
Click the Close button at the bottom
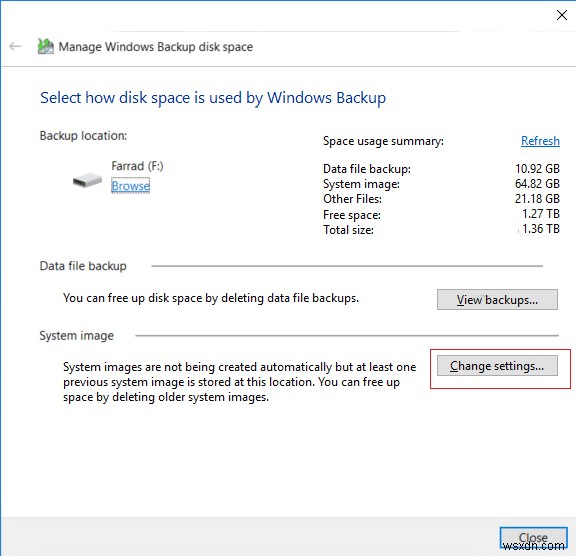pos(533,538)
